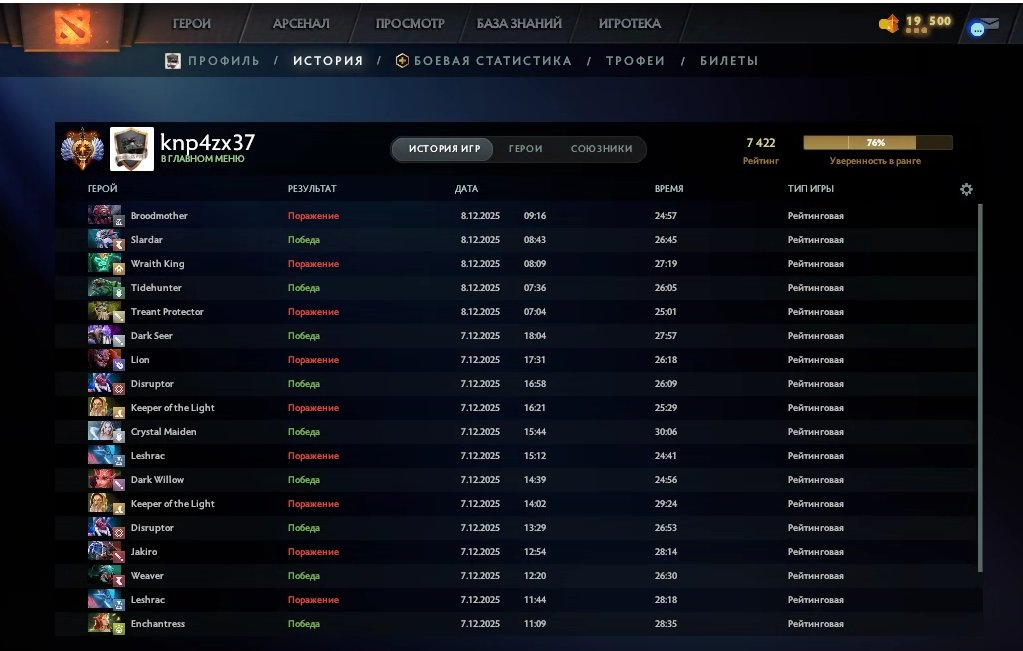Click the knp4zx37 player avatar

click(x=132, y=148)
